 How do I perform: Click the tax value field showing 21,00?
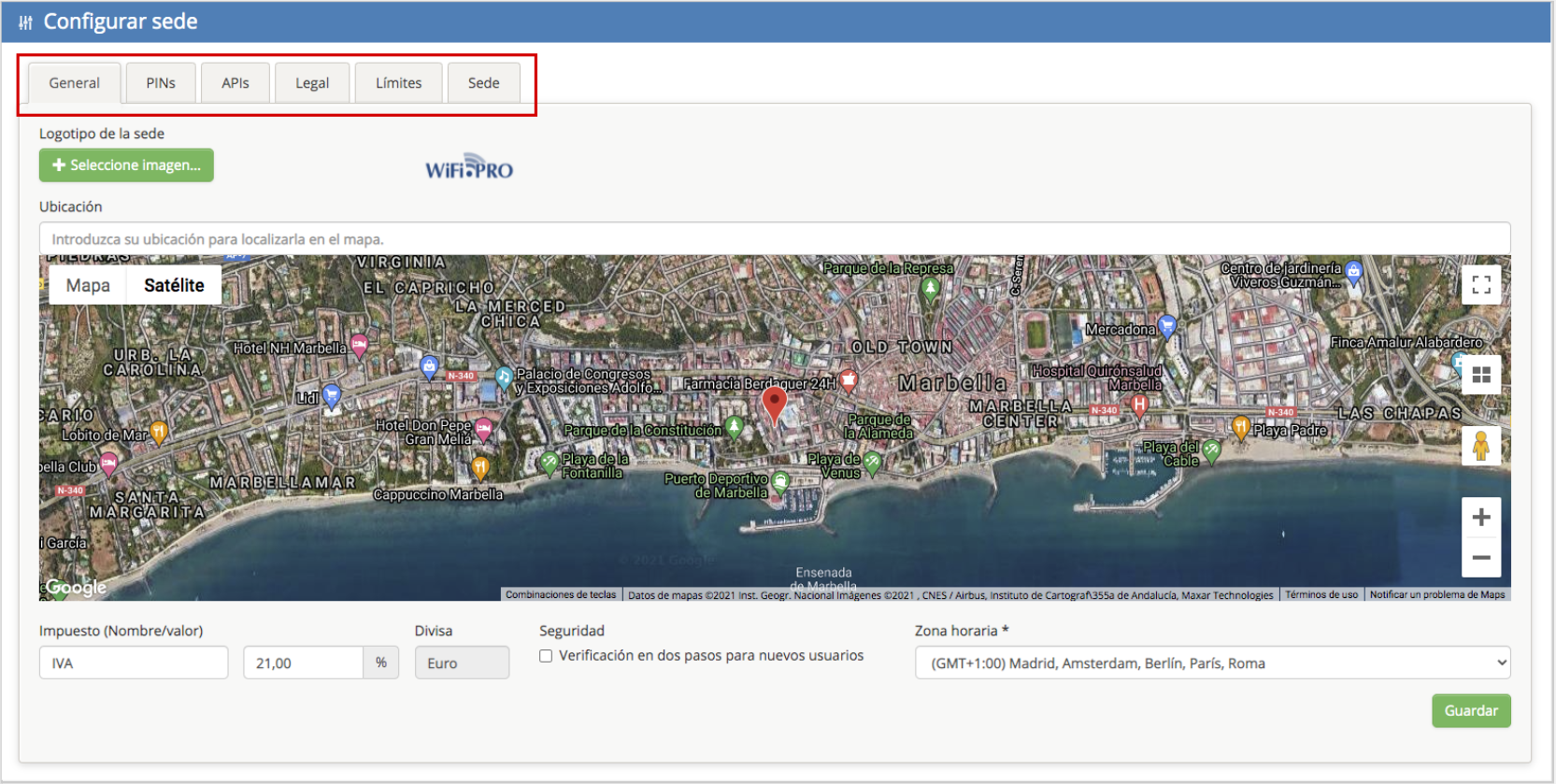click(303, 663)
